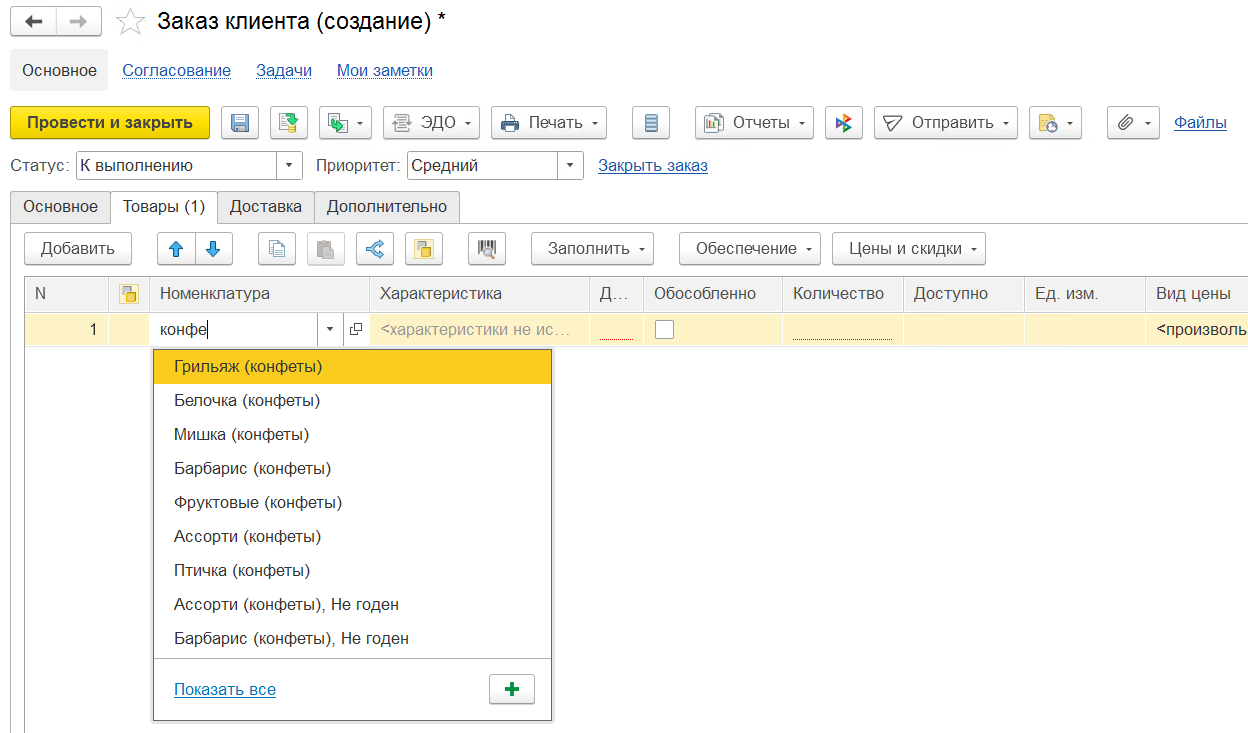Click the Номенклатура column header
The width and height of the screenshot is (1248, 733).
tap(259, 294)
